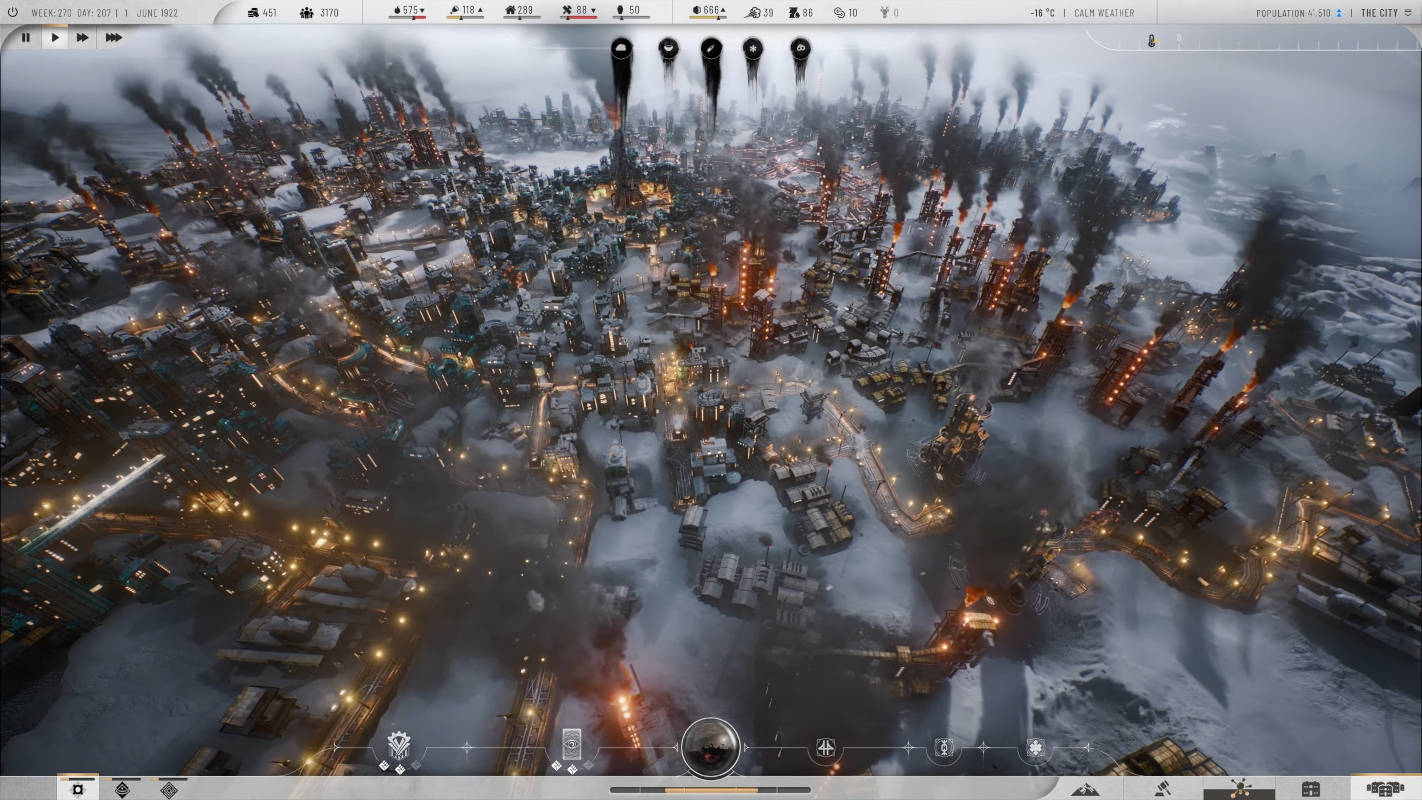
Task: Click the population count with arrows
Action: pos(1300,13)
